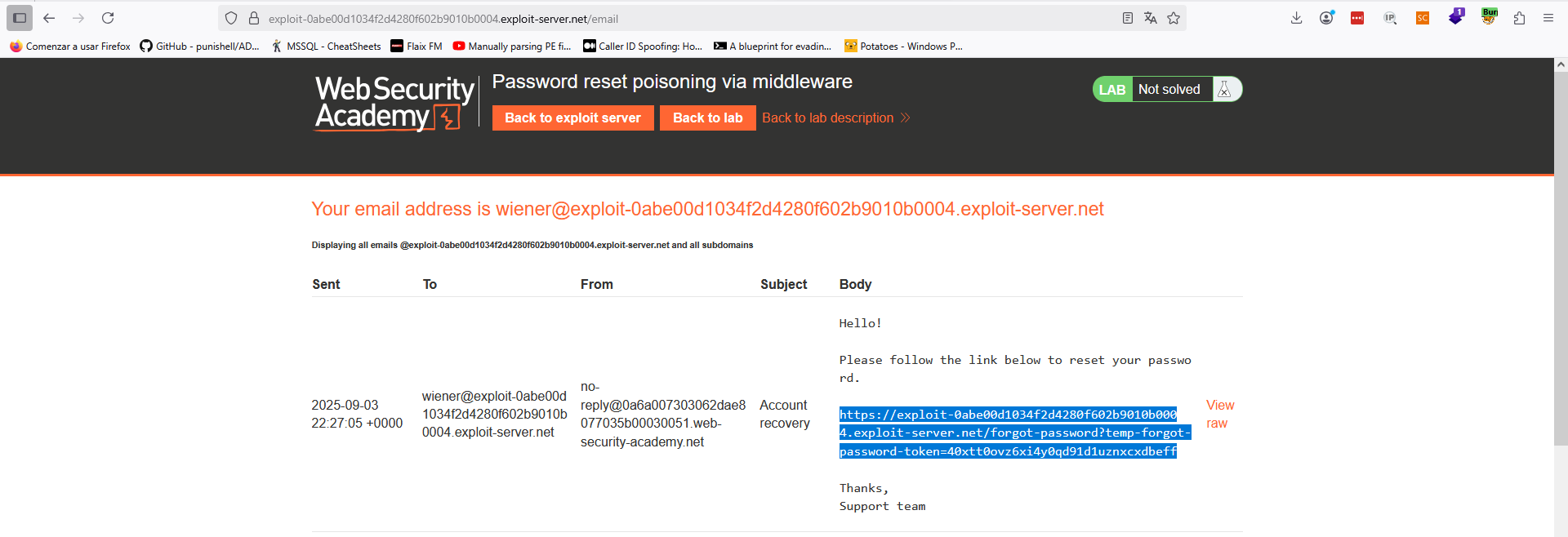Click the browser back arrow
Image resolution: width=1568 pixels, height=537 pixels.
pos(49,18)
